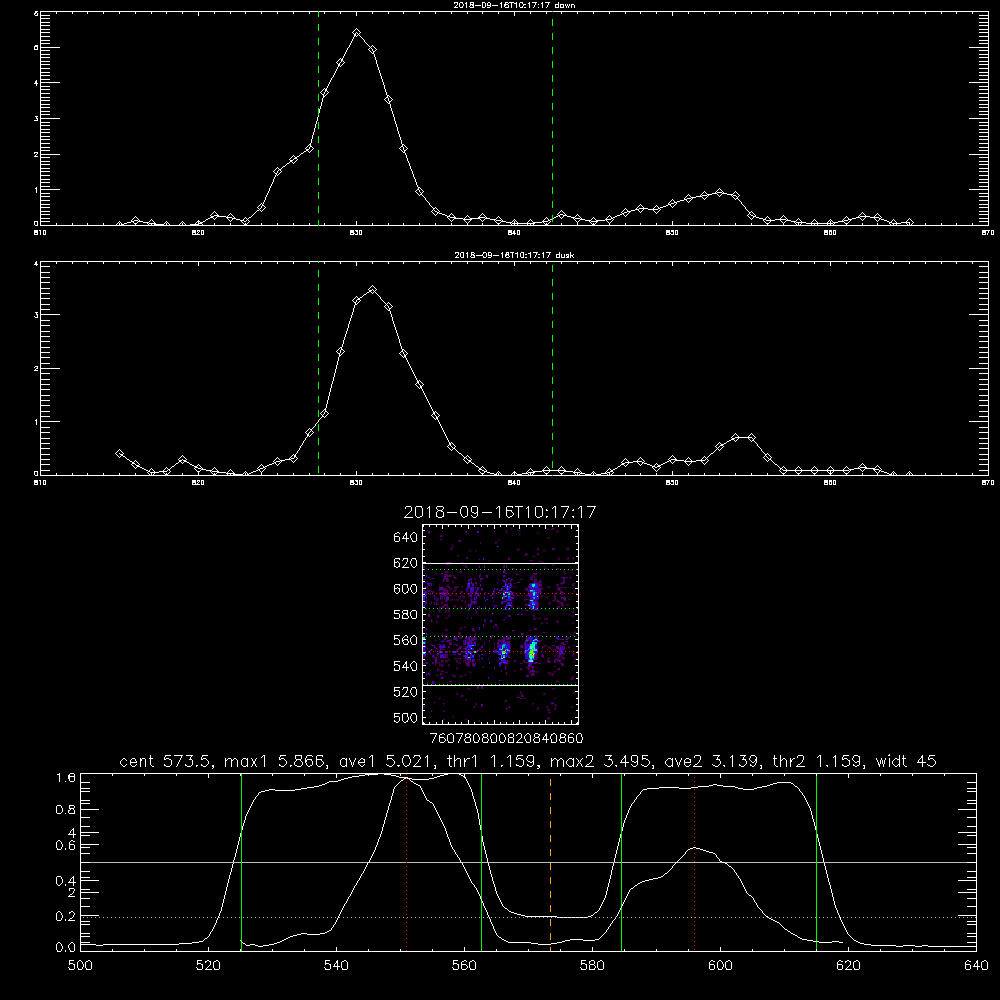Click the 'ave2 3.139' value
Screen dimensions: 1000x1000
click(712, 761)
